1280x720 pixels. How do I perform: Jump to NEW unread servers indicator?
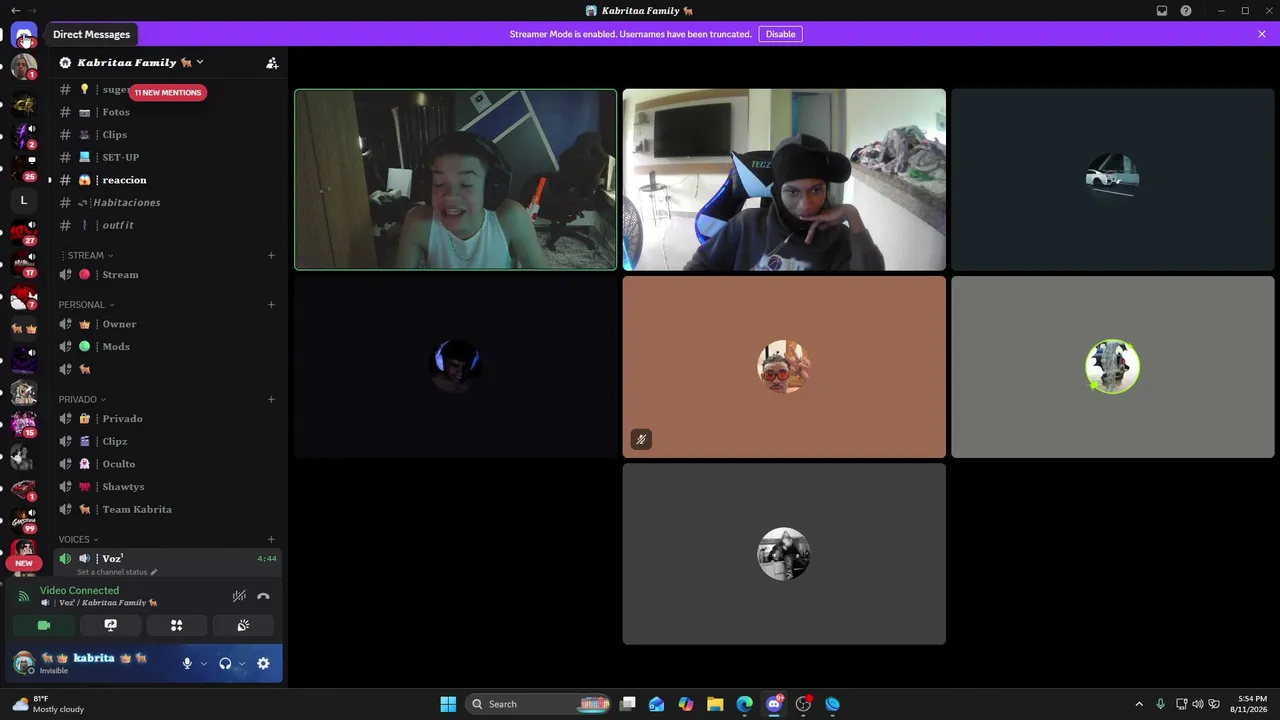click(24, 563)
